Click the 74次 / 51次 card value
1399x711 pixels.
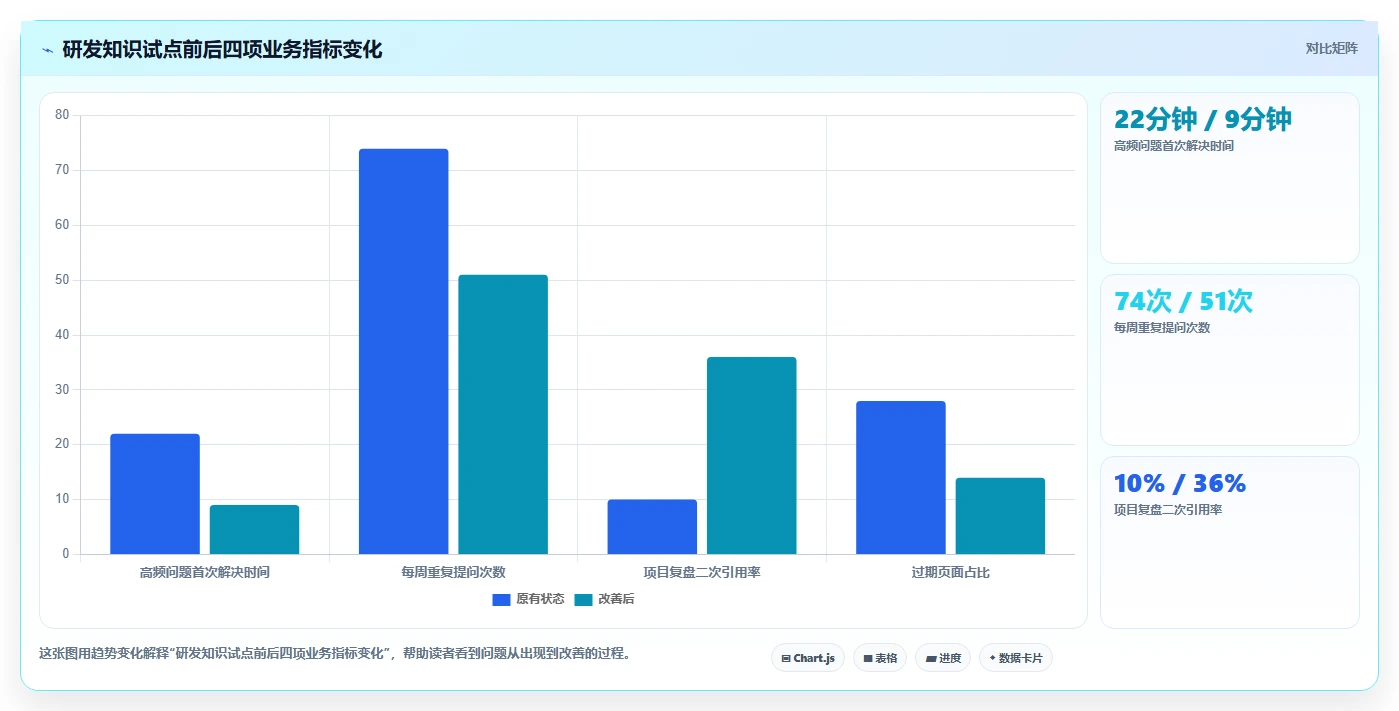point(1183,301)
